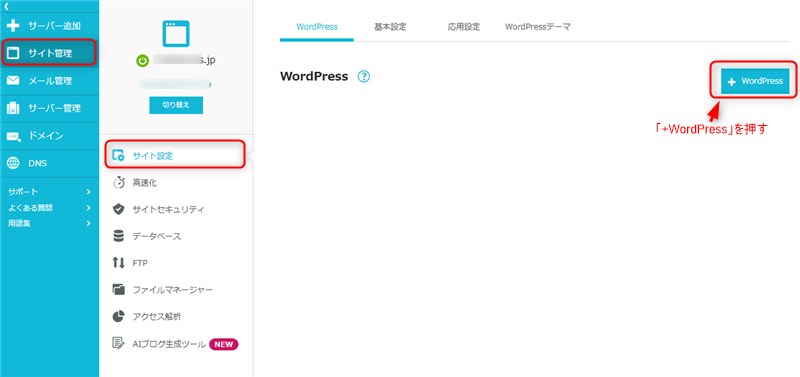
Task: Click the folder icon for ファイルマネージャー
Action: point(118,290)
